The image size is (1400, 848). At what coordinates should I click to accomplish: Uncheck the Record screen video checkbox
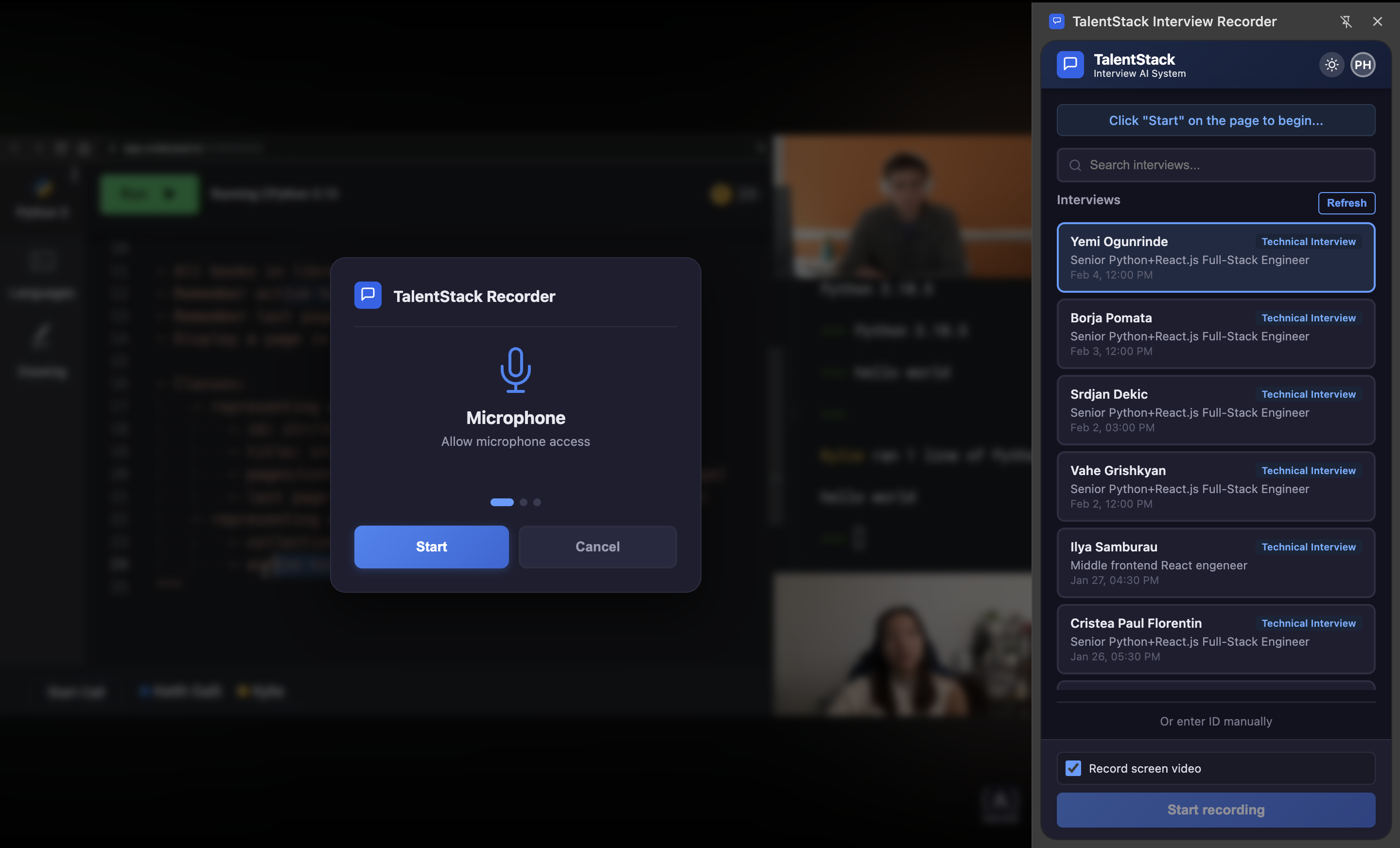[x=1073, y=768]
